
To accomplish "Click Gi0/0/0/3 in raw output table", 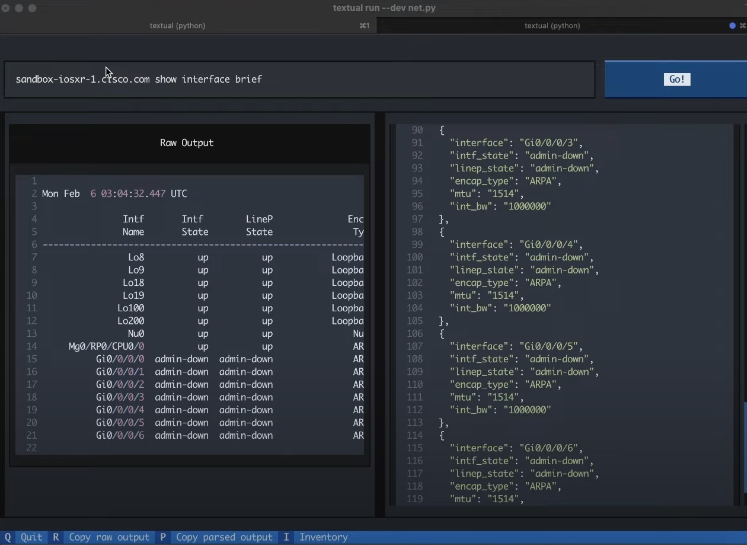I will [x=120, y=397].
